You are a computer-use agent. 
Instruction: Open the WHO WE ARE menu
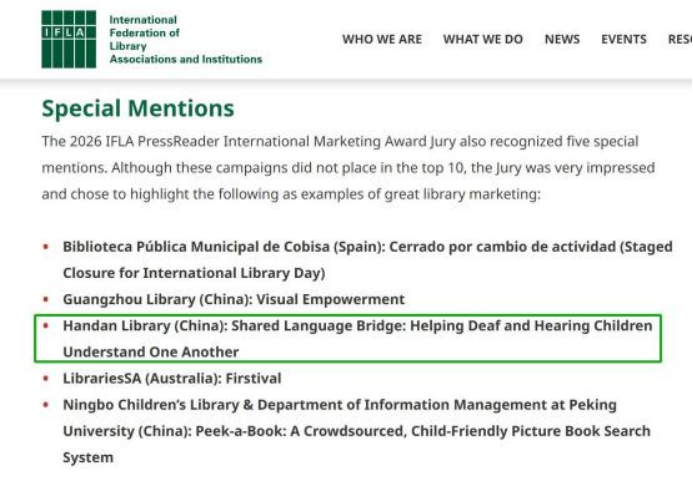tap(382, 39)
